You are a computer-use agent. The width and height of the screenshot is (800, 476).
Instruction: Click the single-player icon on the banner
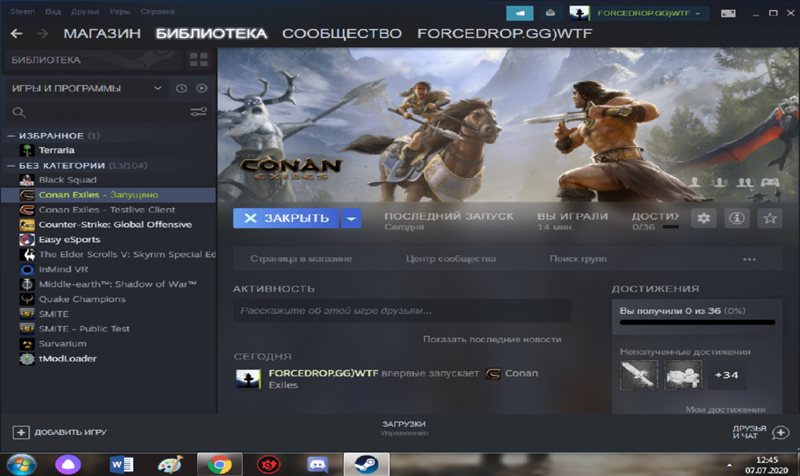tap(694, 182)
